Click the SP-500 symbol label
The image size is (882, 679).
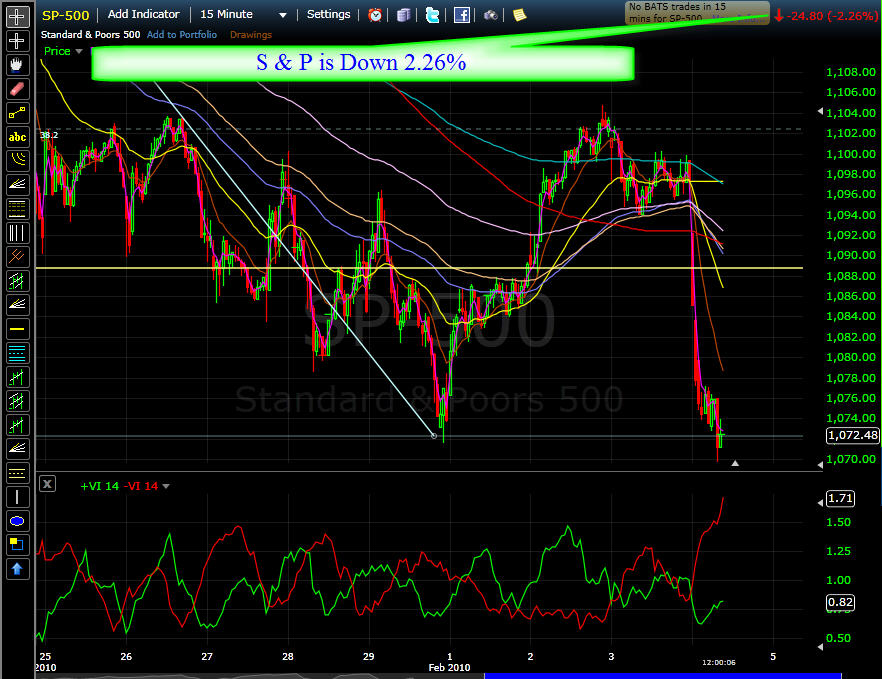[65, 16]
